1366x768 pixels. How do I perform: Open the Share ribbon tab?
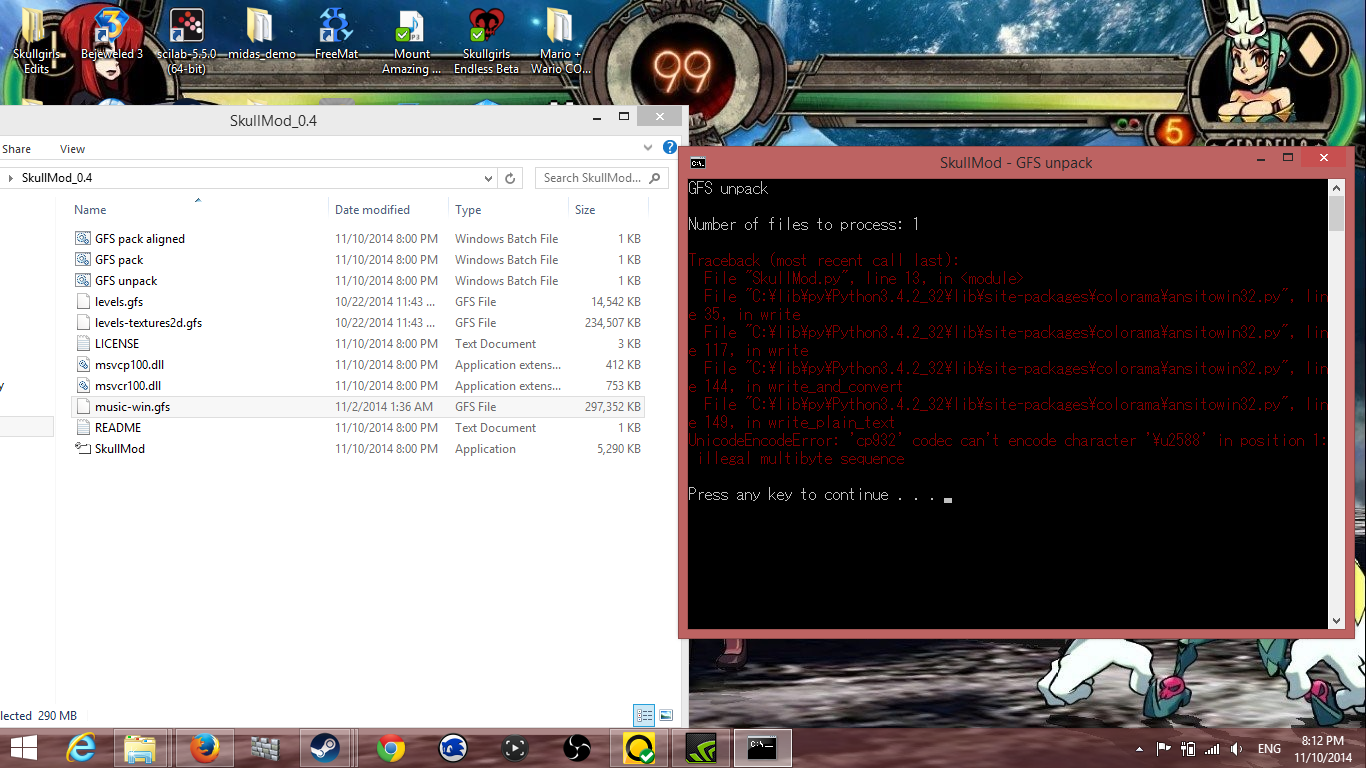(x=16, y=149)
